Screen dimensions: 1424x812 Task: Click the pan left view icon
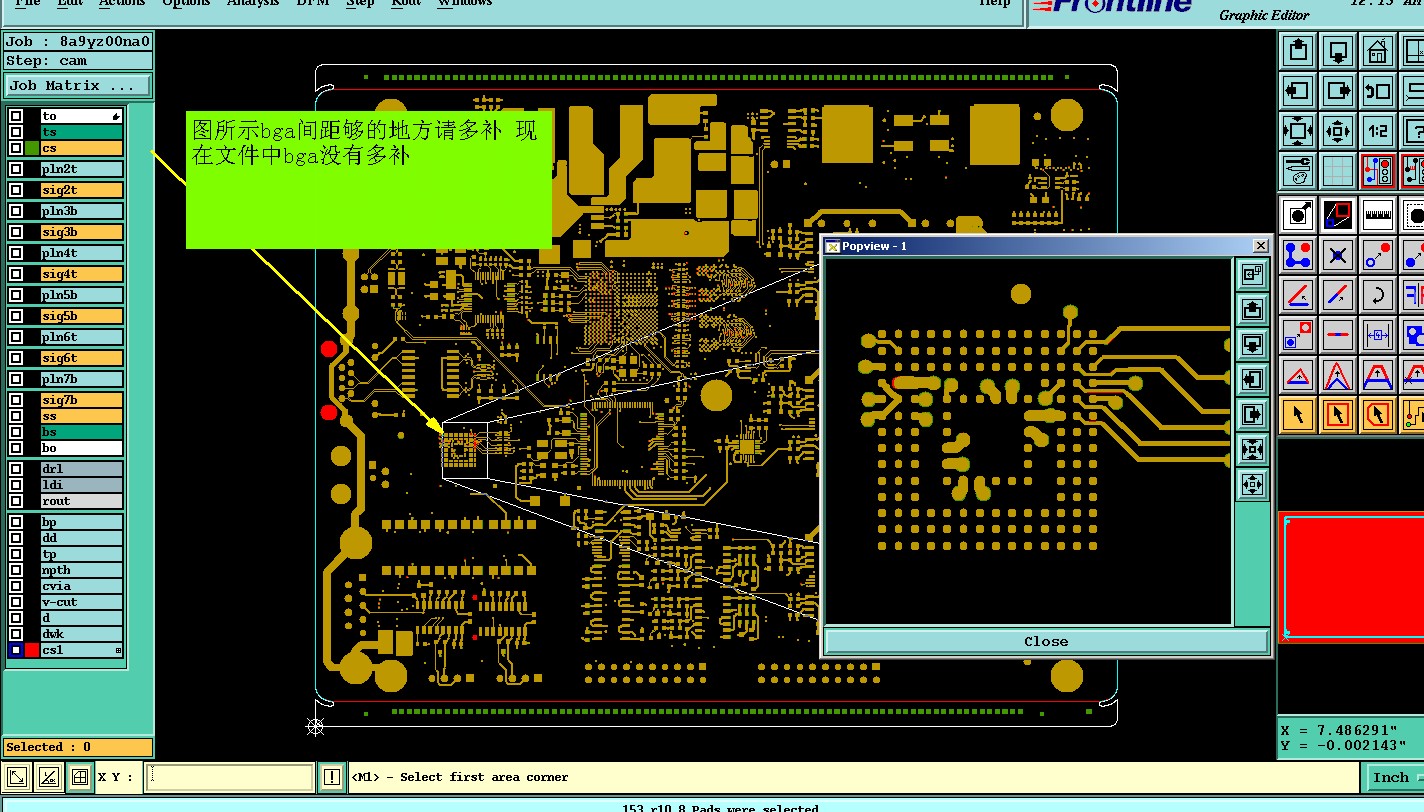[x=1298, y=90]
